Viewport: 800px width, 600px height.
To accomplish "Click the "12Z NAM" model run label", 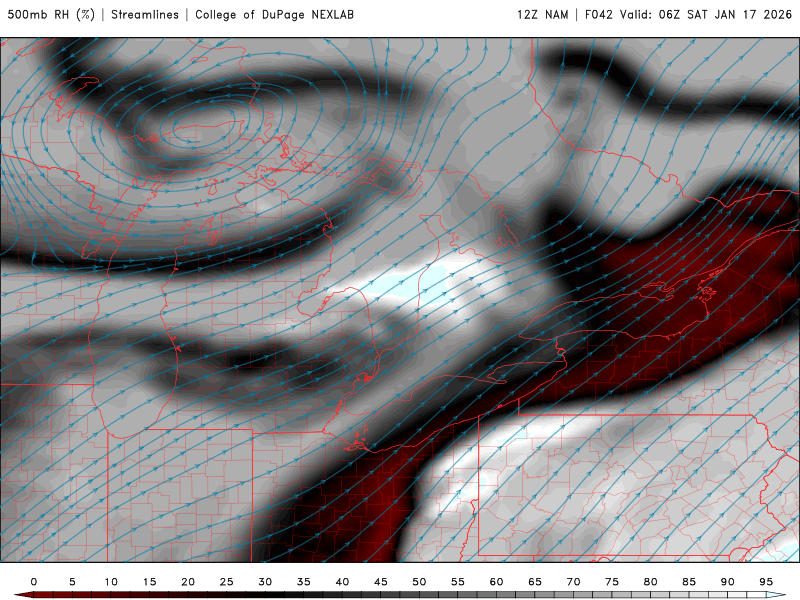I will (543, 15).
